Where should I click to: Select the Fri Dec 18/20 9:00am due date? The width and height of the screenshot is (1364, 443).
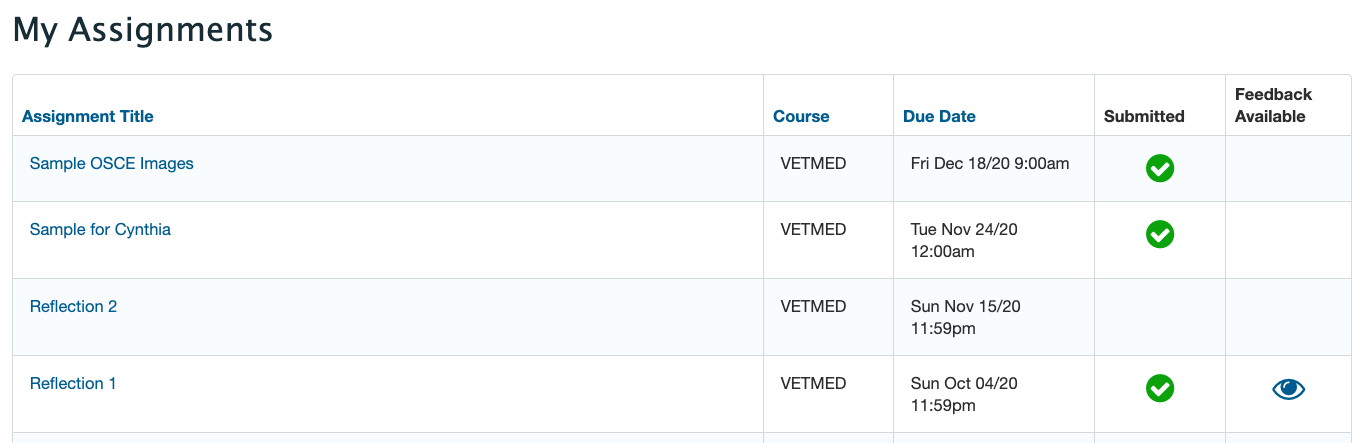pos(990,163)
